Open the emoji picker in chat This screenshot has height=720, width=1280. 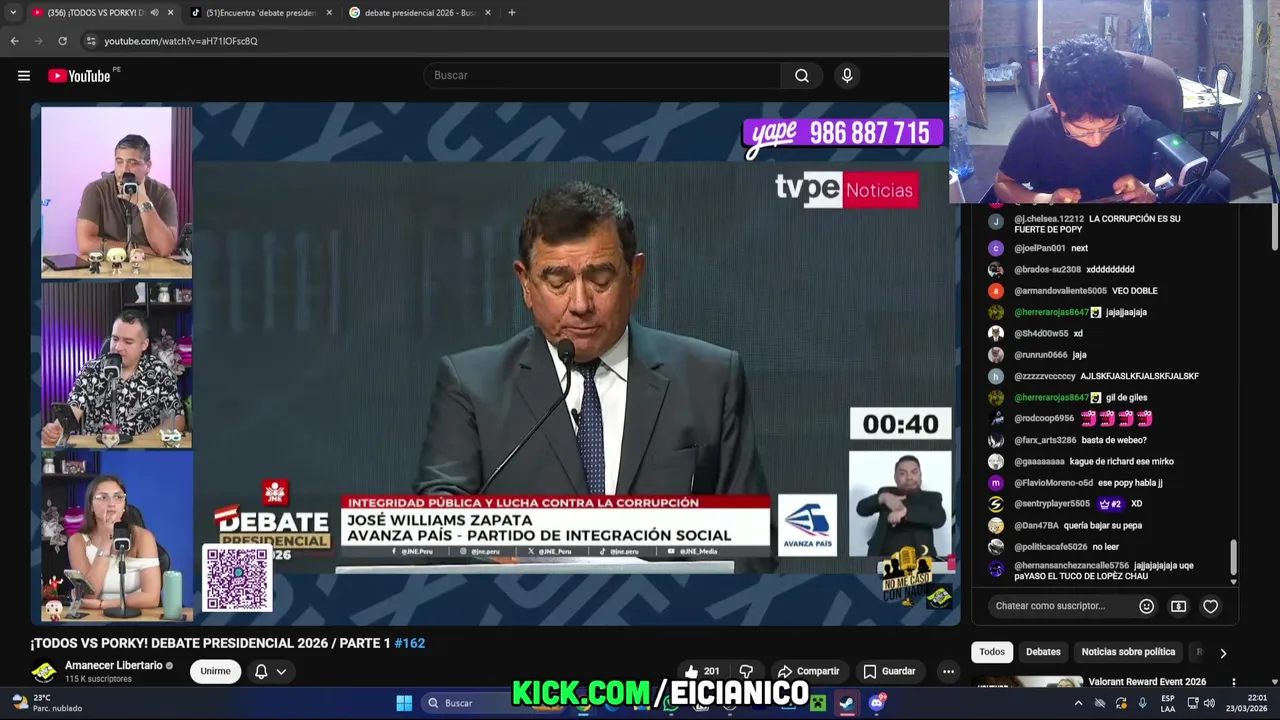coord(1147,606)
